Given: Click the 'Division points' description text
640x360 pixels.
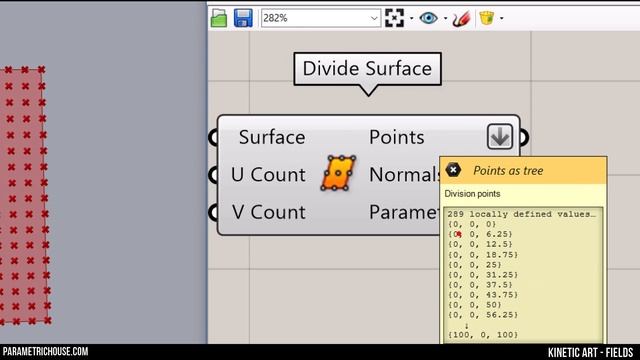Looking at the screenshot, I should point(472,194).
